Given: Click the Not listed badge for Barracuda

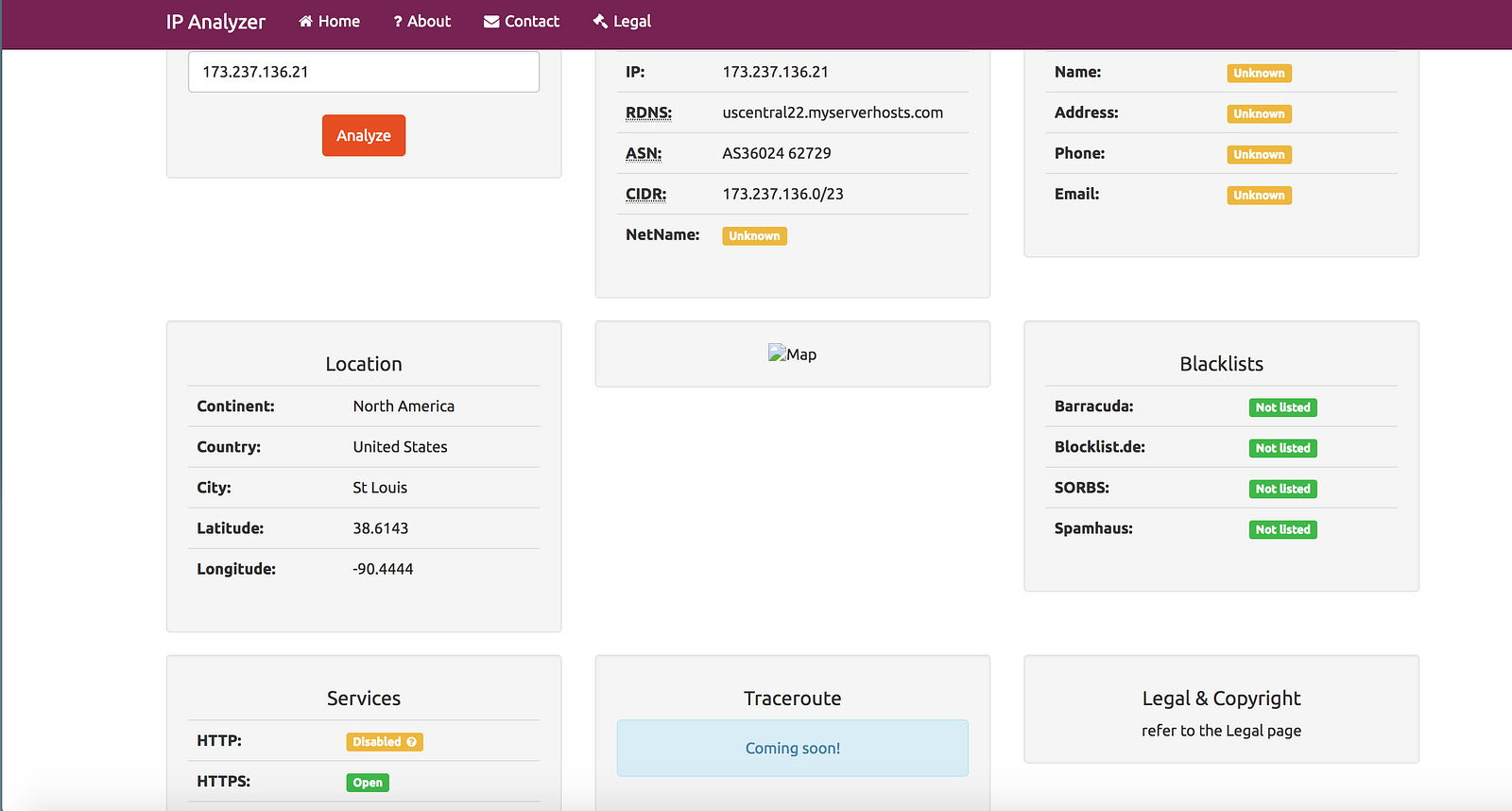Looking at the screenshot, I should click(x=1283, y=408).
